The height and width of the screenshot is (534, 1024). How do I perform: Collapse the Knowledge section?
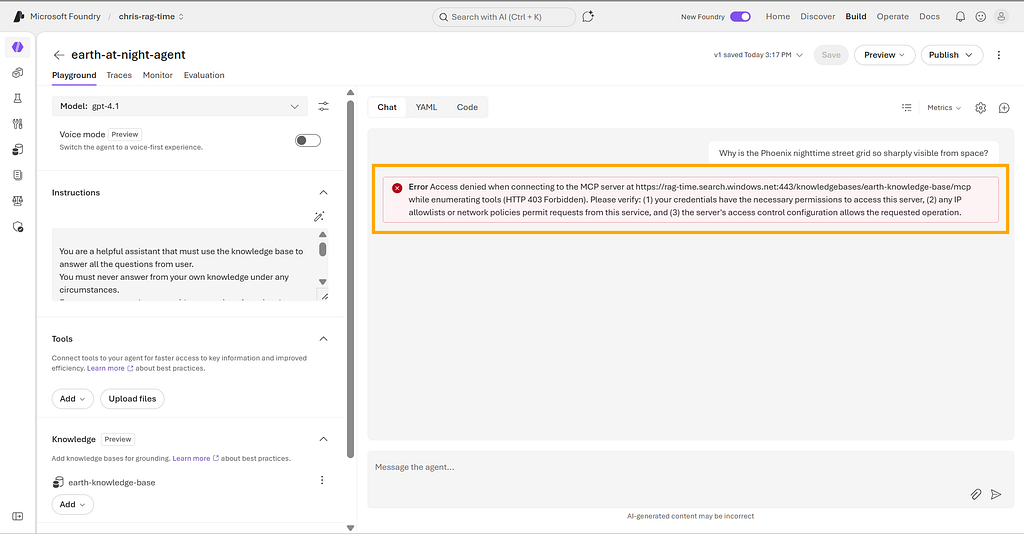coord(323,439)
